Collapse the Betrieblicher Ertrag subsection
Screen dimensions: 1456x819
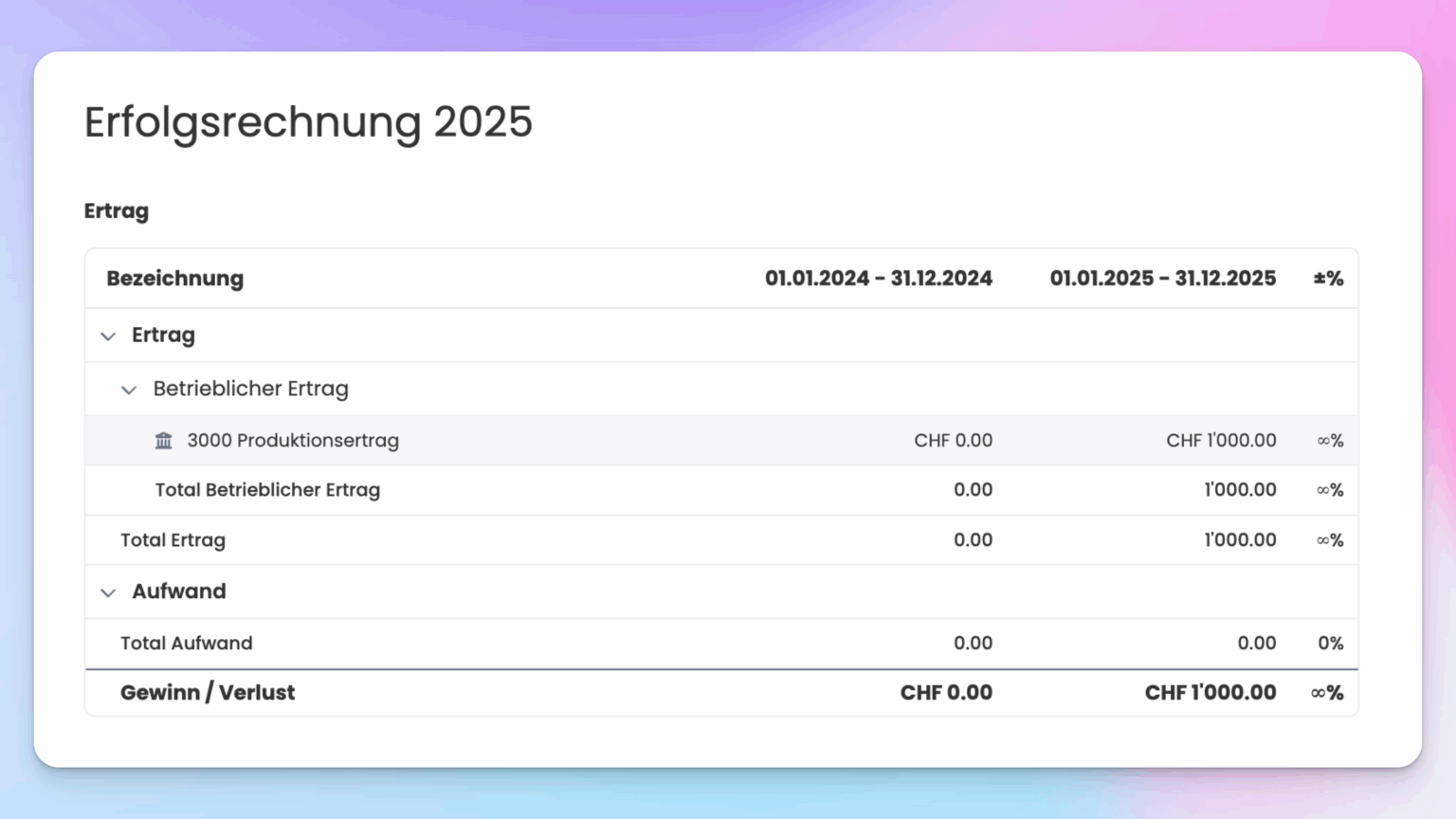[129, 390]
